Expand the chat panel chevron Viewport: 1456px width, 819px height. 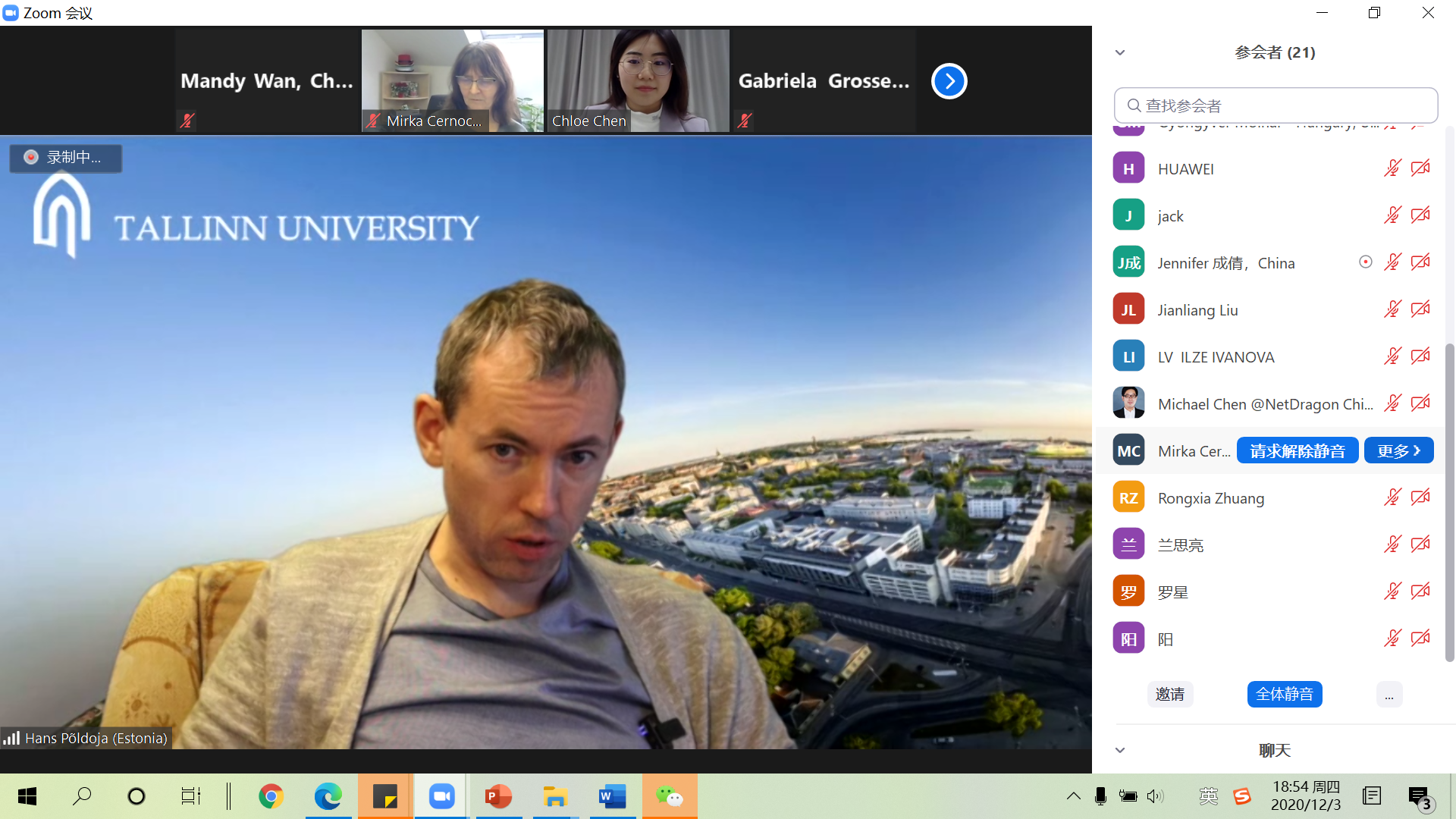(x=1120, y=750)
